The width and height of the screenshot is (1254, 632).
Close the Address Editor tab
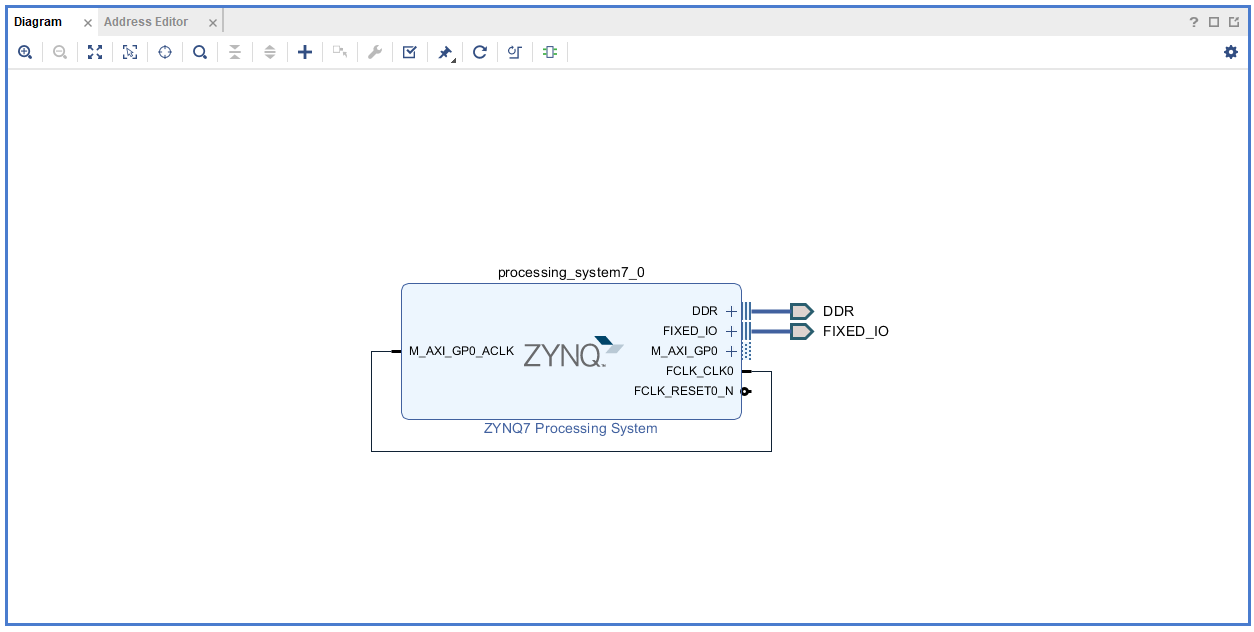pos(212,22)
